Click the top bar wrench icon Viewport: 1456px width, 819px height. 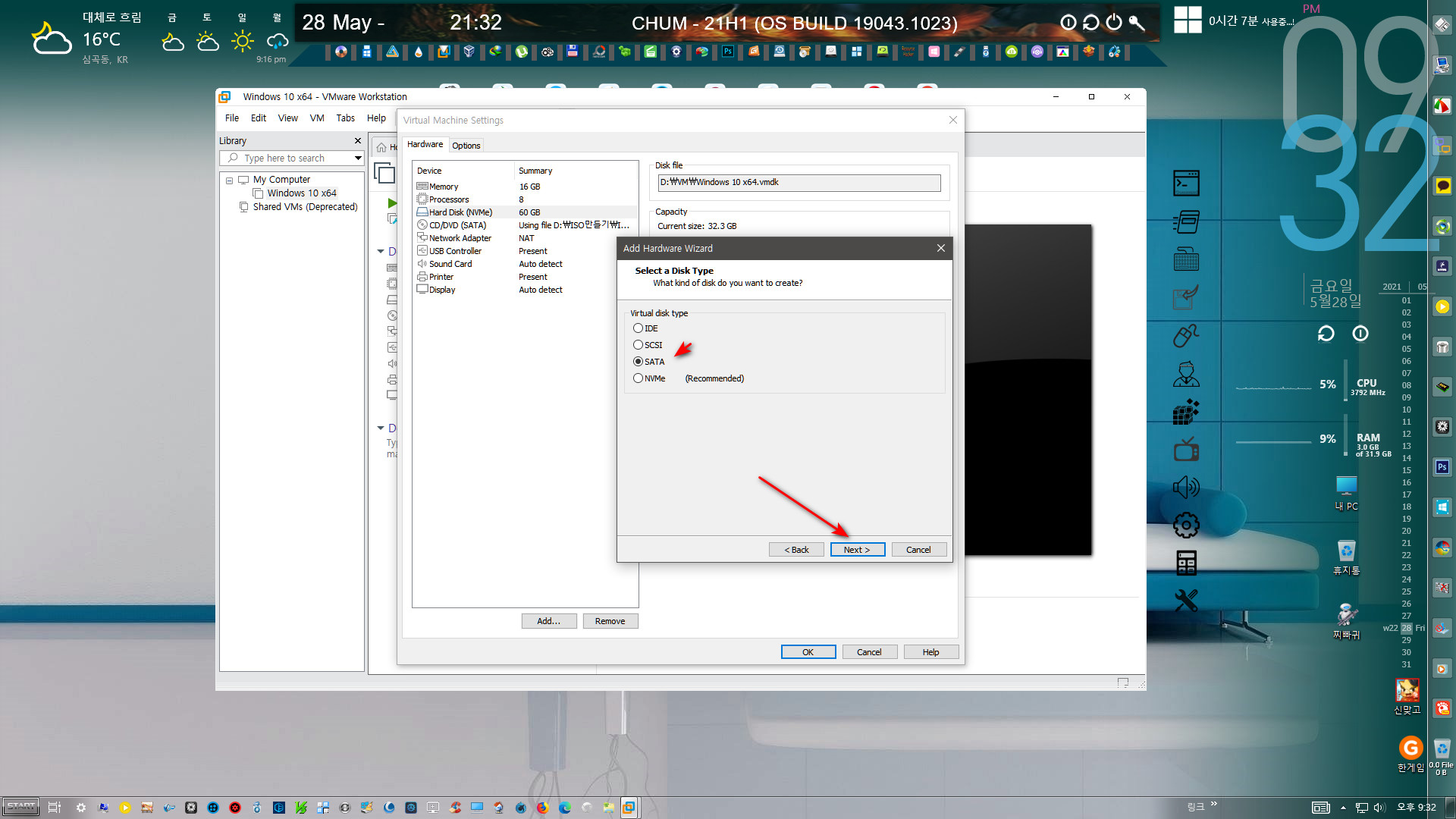(1137, 22)
